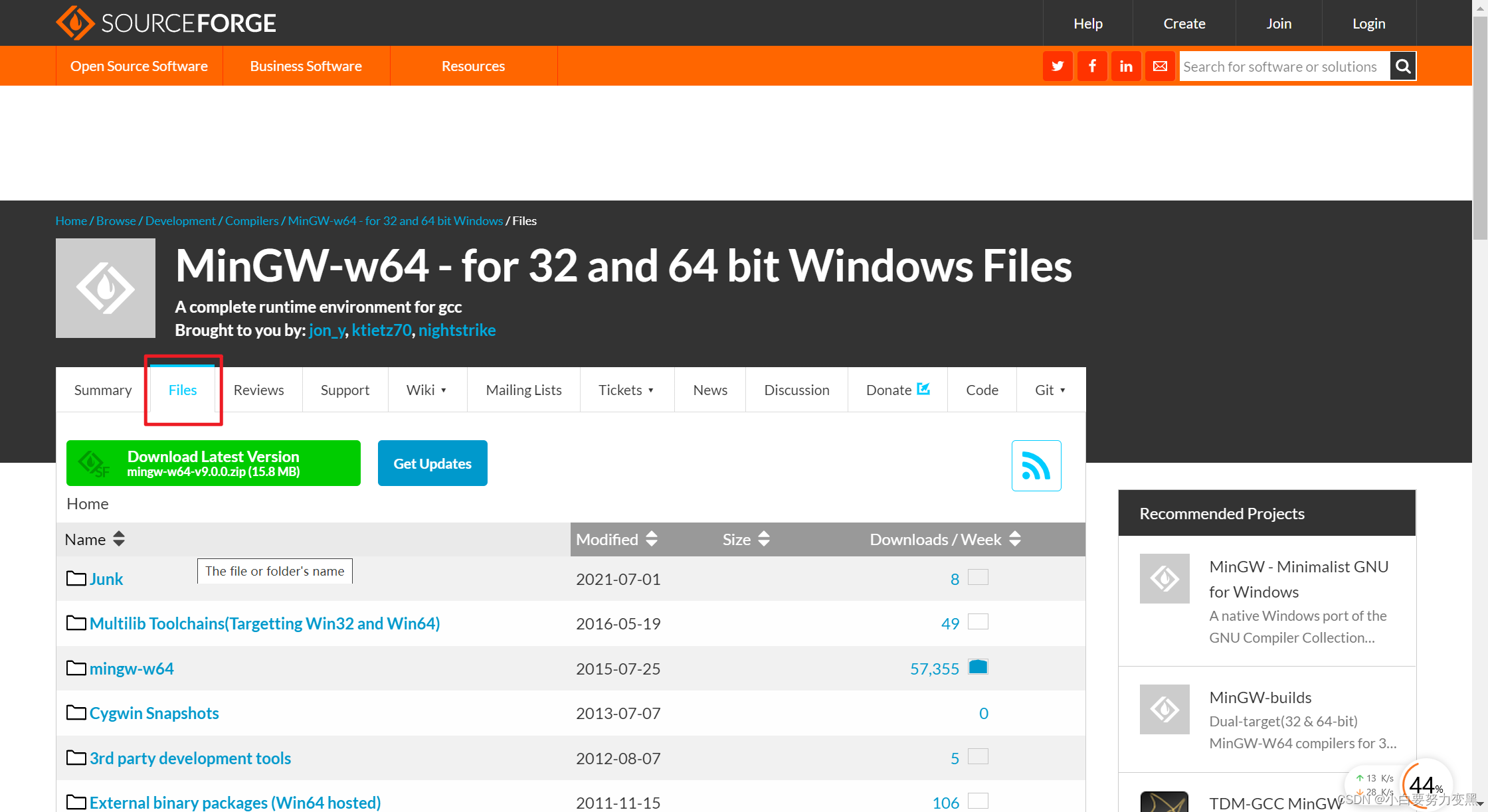Click the LinkedIn share icon
The height and width of the screenshot is (812, 1488).
[1126, 66]
